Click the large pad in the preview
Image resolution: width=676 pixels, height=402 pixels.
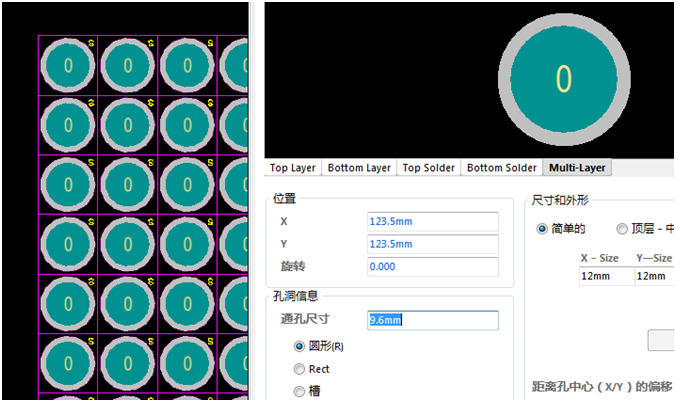pyautogui.click(x=564, y=79)
